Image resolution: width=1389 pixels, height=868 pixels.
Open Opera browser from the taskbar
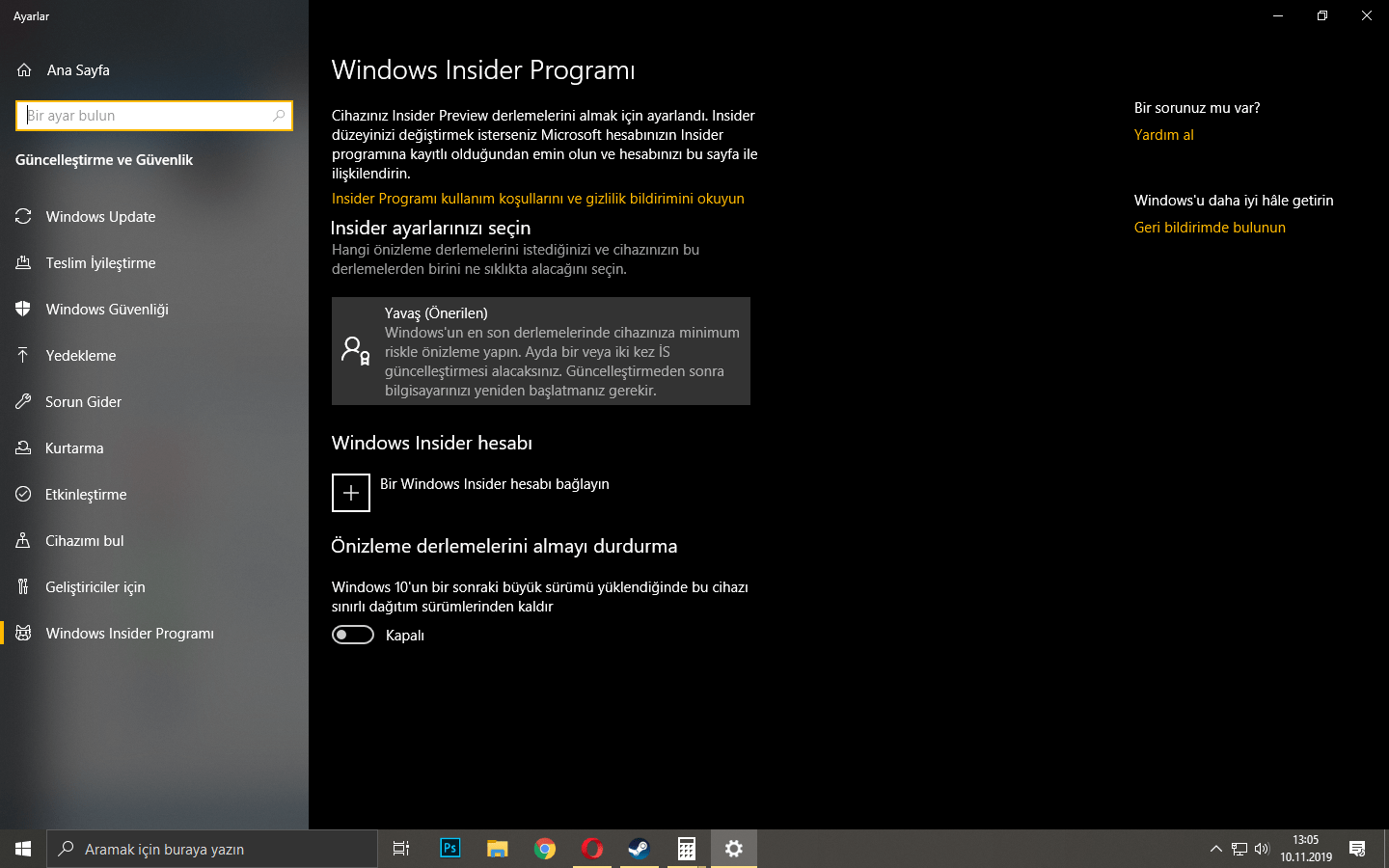point(592,849)
